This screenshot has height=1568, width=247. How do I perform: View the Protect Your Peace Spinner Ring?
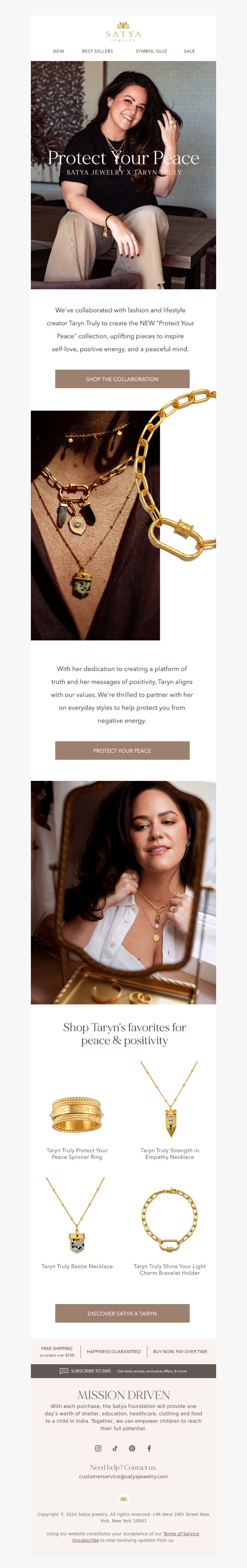(77, 1114)
